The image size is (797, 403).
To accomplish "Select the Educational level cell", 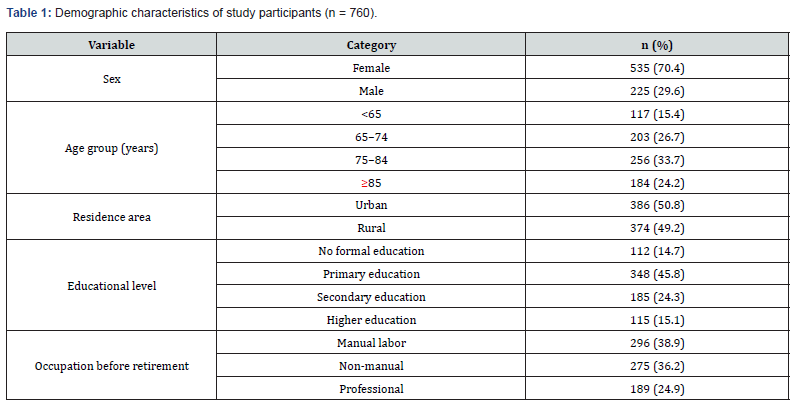I will pyautogui.click(x=111, y=286).
